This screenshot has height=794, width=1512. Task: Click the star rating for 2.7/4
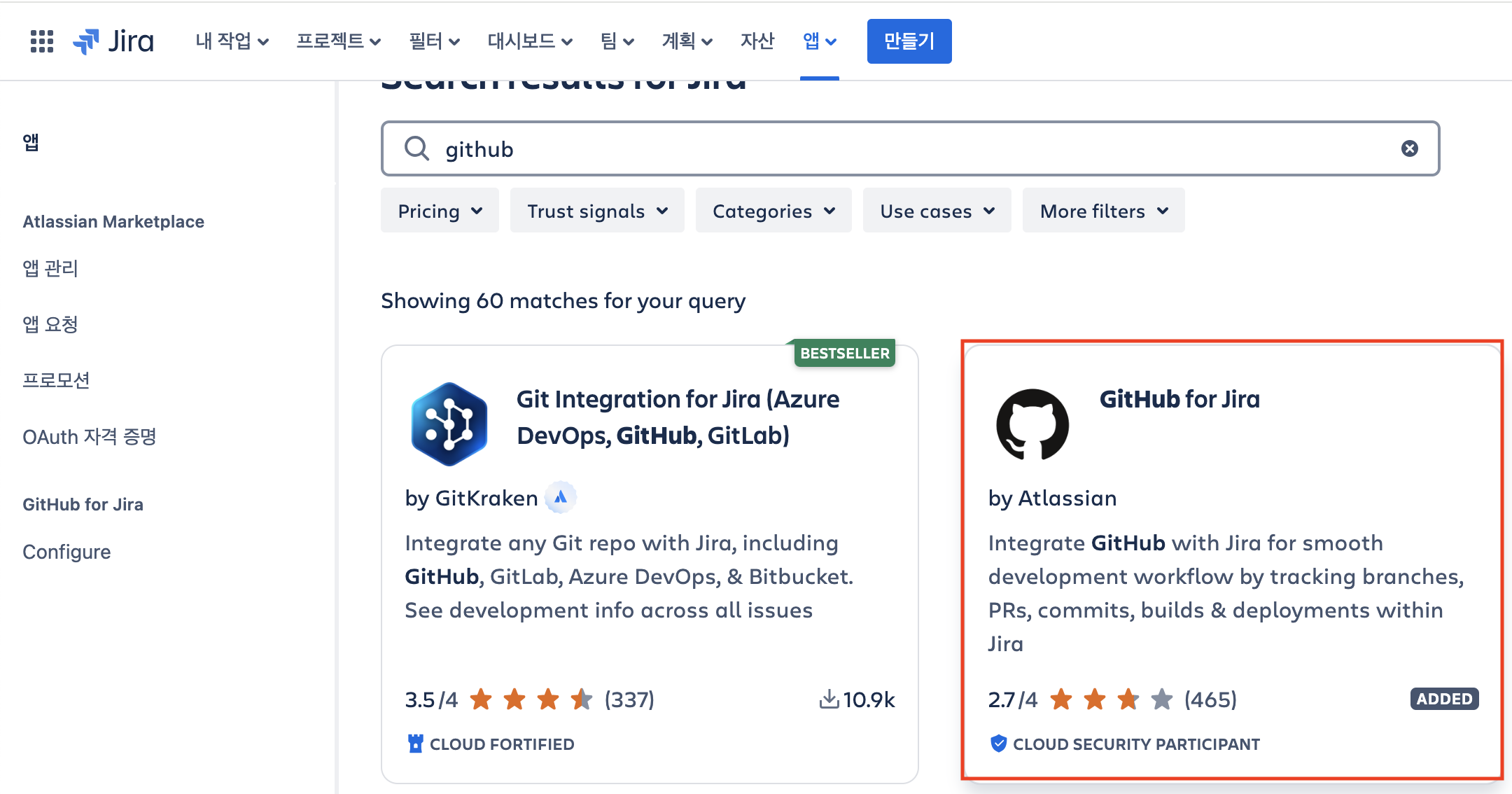pos(1112,699)
